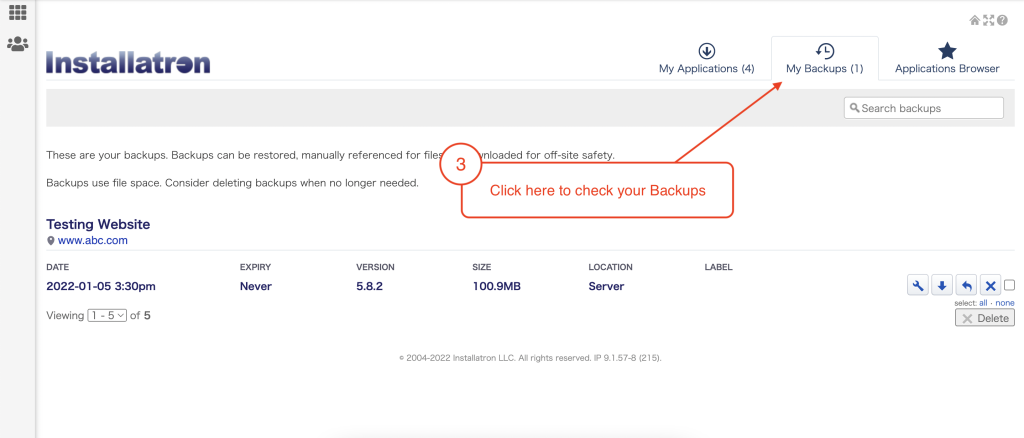The height and width of the screenshot is (438, 1024).
Task: Click the location value Server
Action: point(606,286)
